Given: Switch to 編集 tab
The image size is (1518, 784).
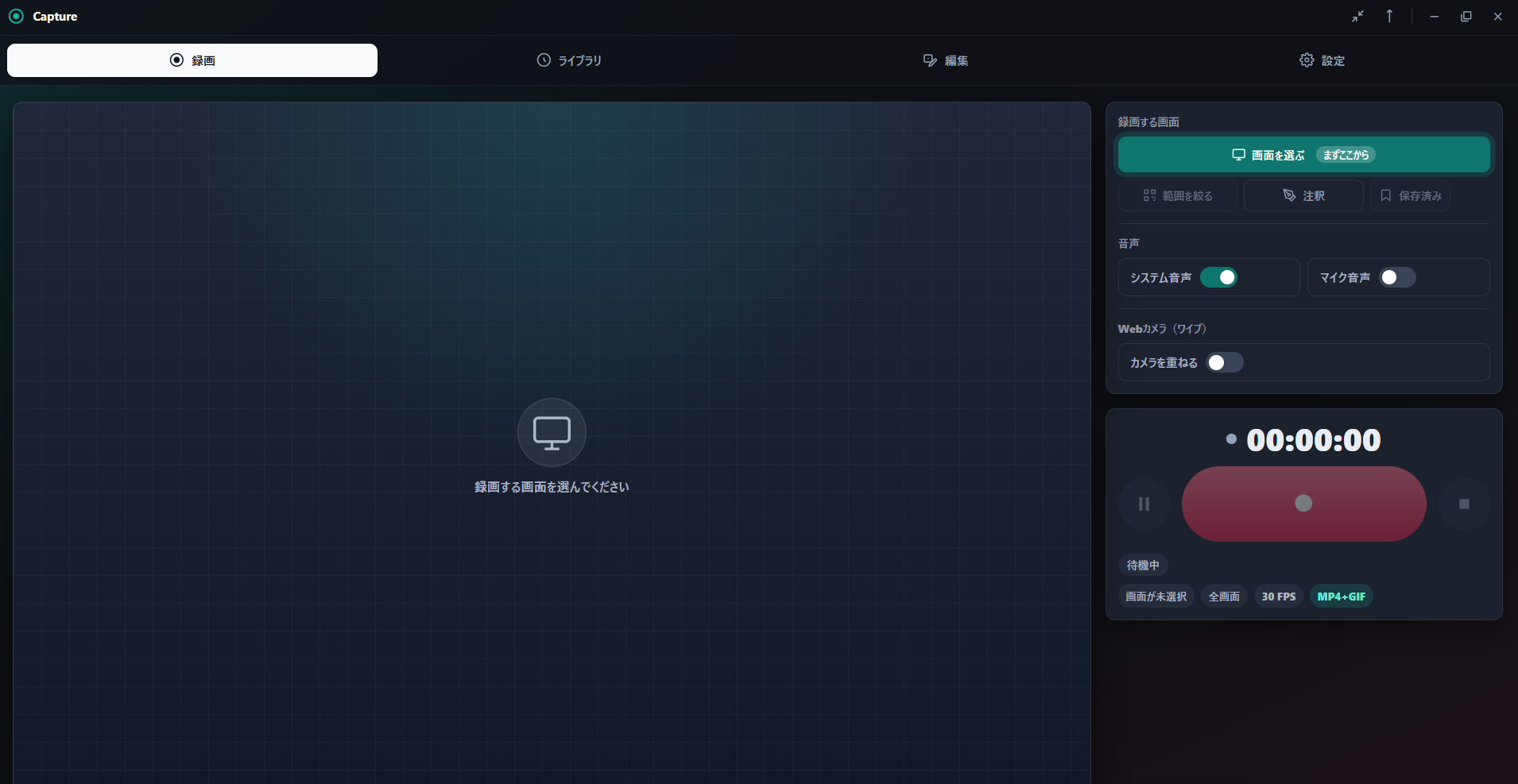Looking at the screenshot, I should [x=946, y=60].
